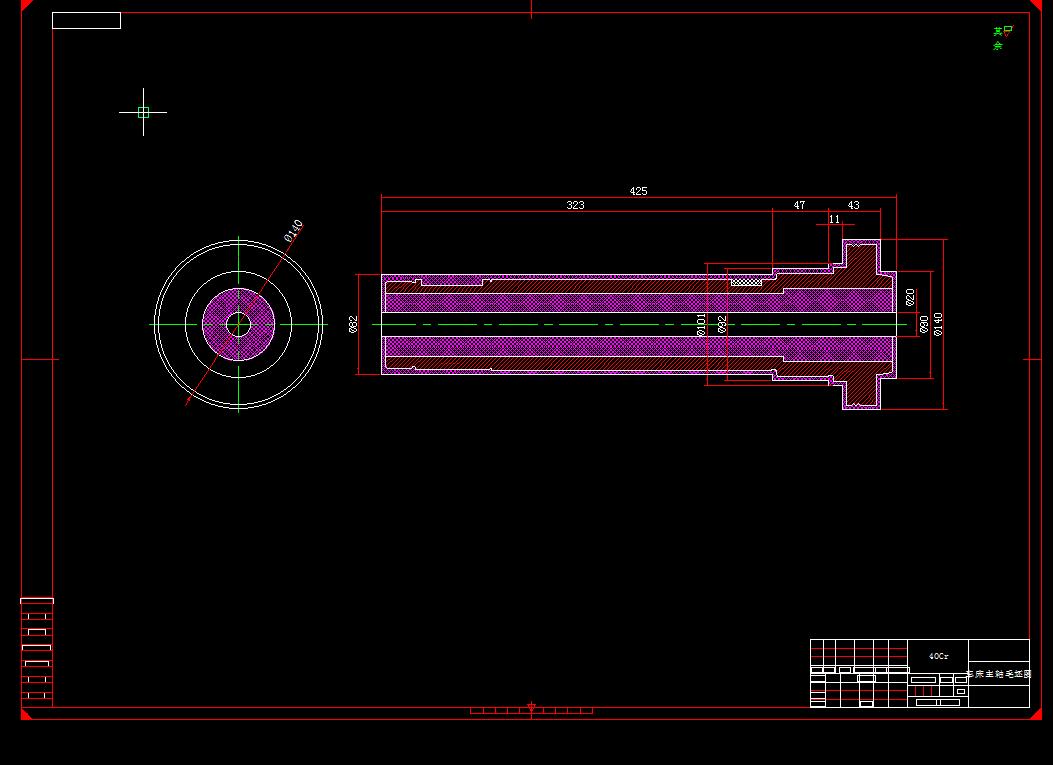Viewport: 1053px width, 765px height.
Task: Select vertical Ø140 dimension beside the flange
Action: pos(938,324)
